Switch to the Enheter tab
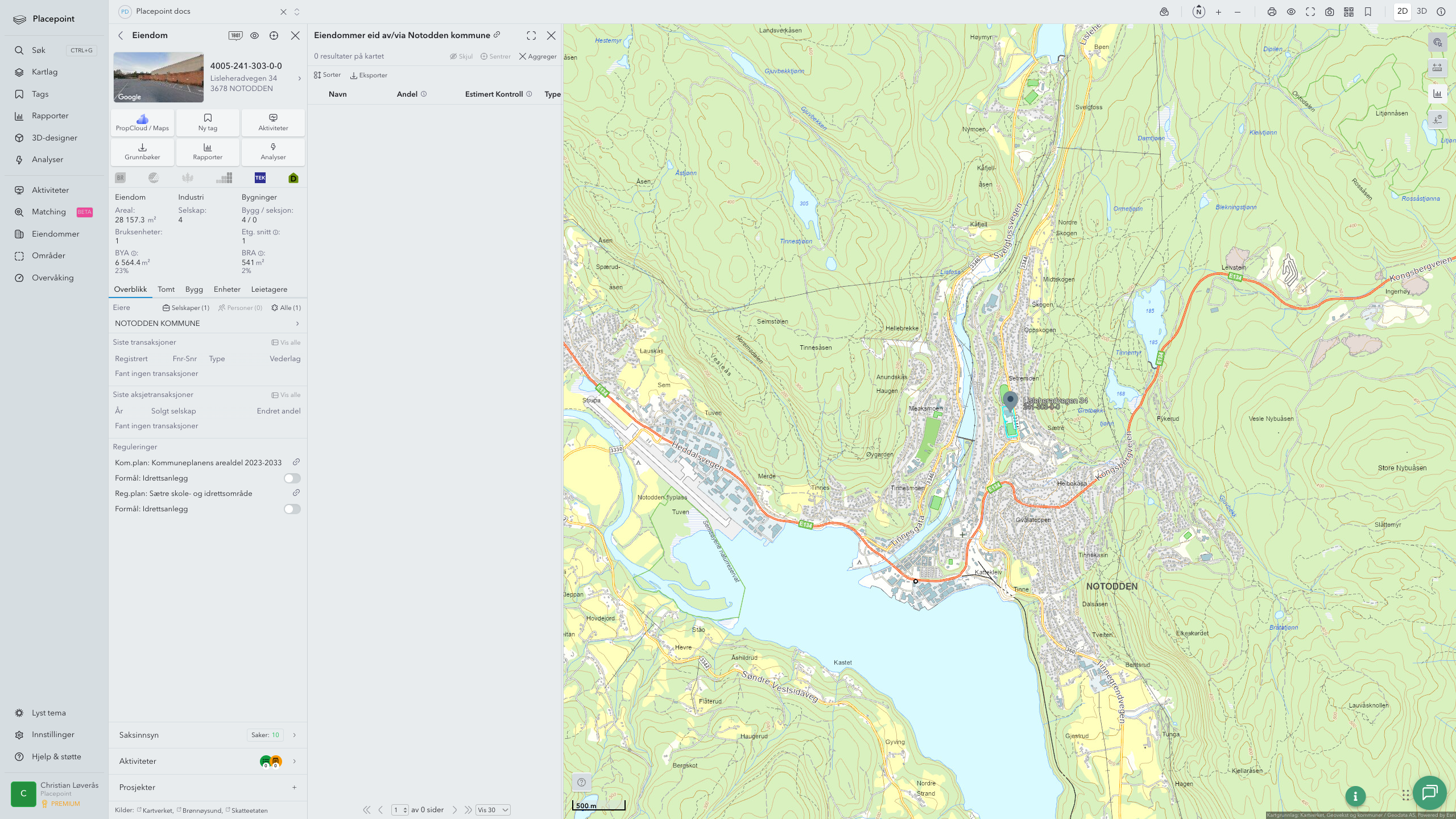The width and height of the screenshot is (1456, 819). point(227,289)
